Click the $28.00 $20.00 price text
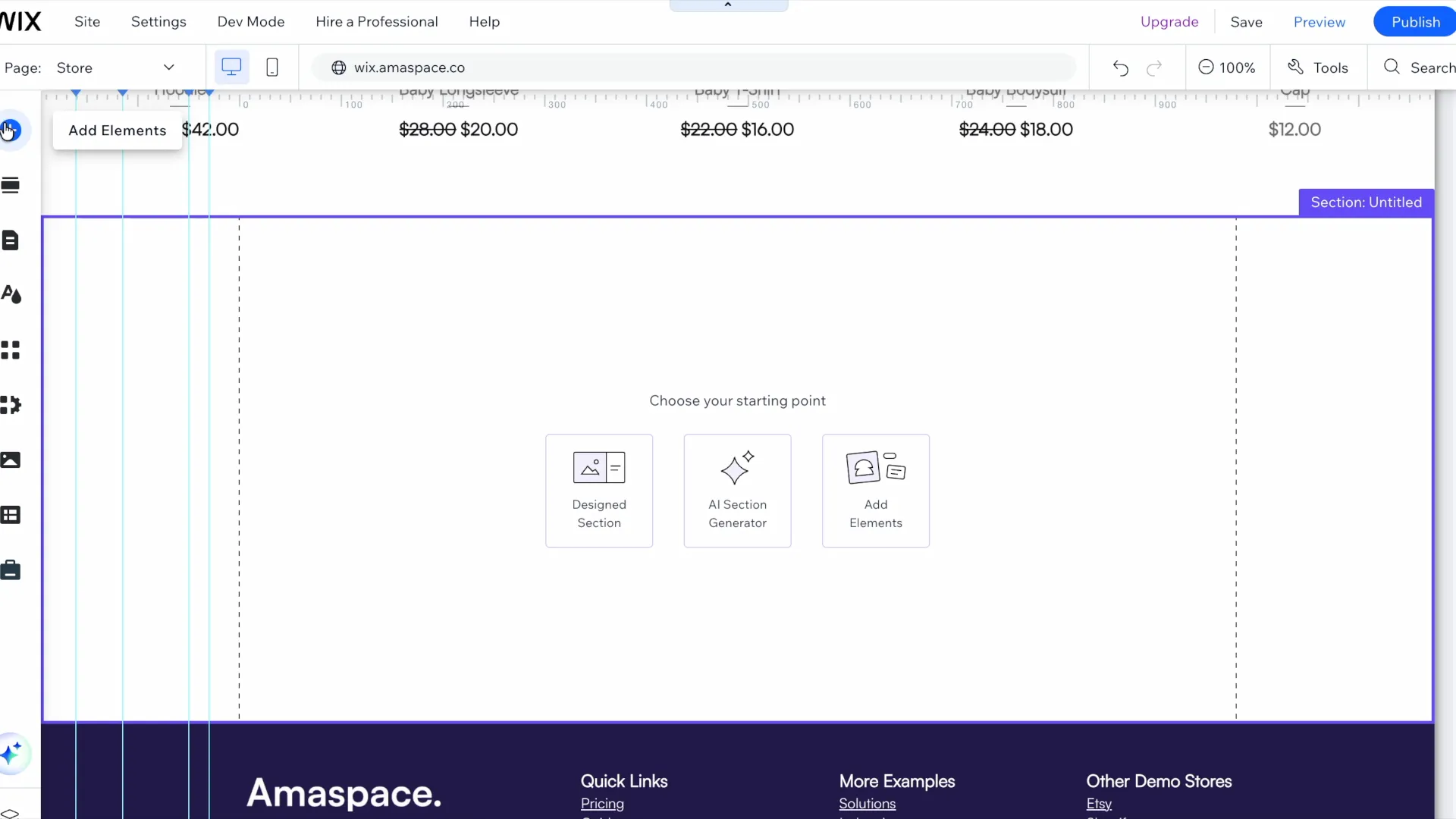The width and height of the screenshot is (1456, 819). [x=458, y=130]
